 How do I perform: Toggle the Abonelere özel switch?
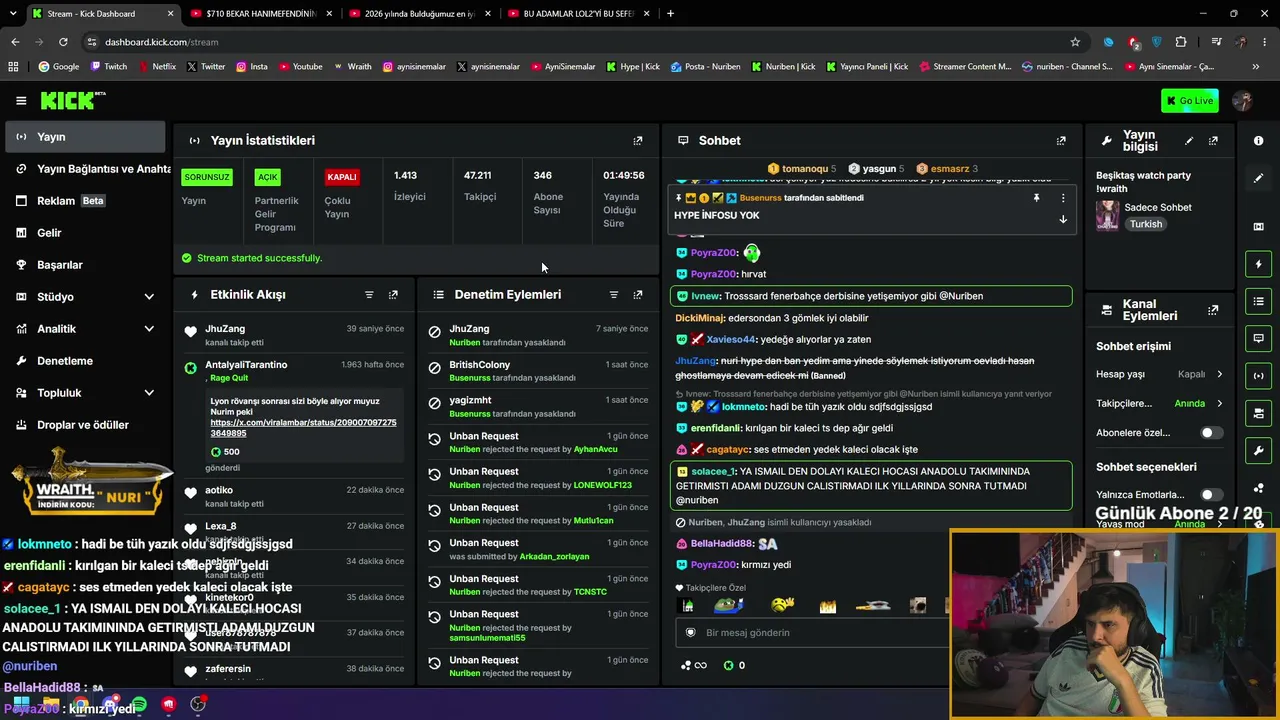coord(1211,433)
